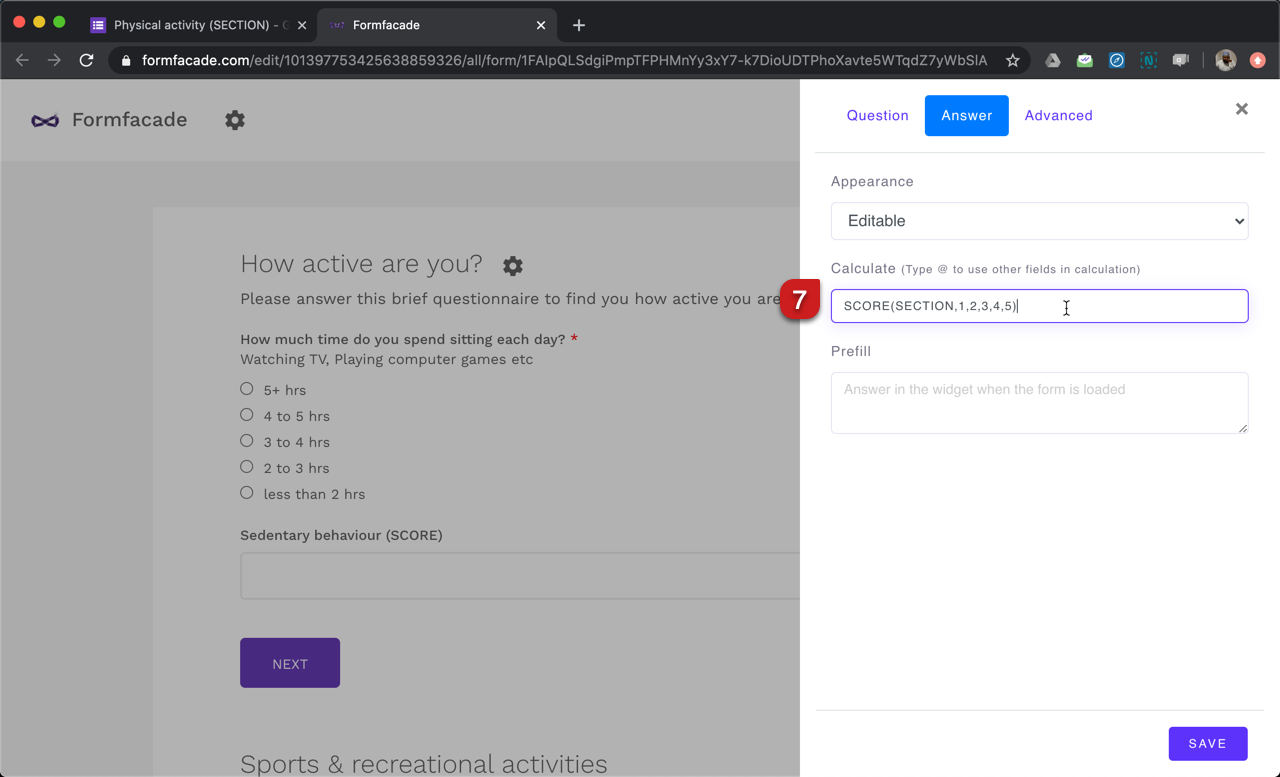Open the browser profile avatar menu
Screen dimensions: 1280x777
coord(1225,60)
